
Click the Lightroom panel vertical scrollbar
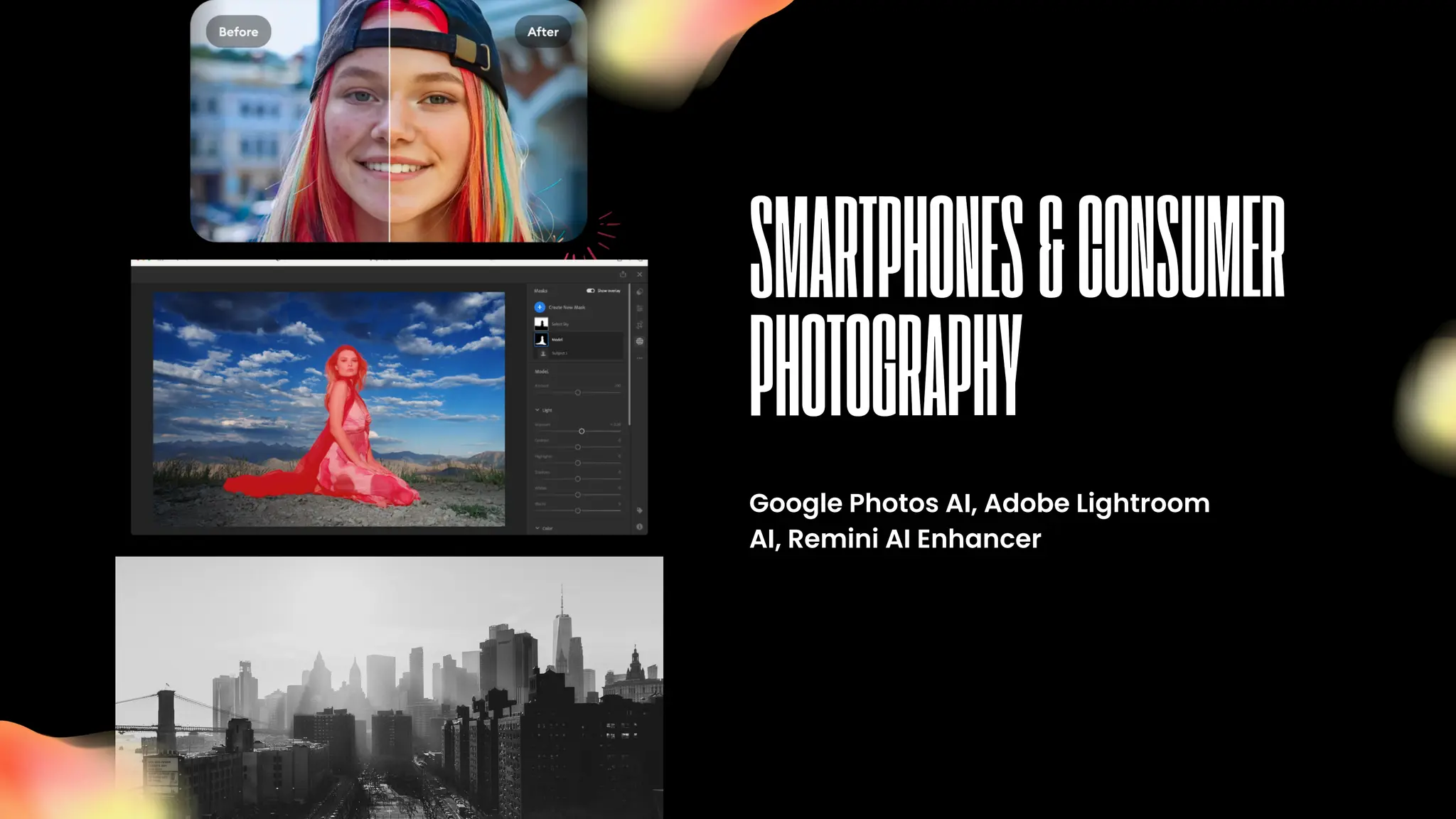(x=629, y=354)
